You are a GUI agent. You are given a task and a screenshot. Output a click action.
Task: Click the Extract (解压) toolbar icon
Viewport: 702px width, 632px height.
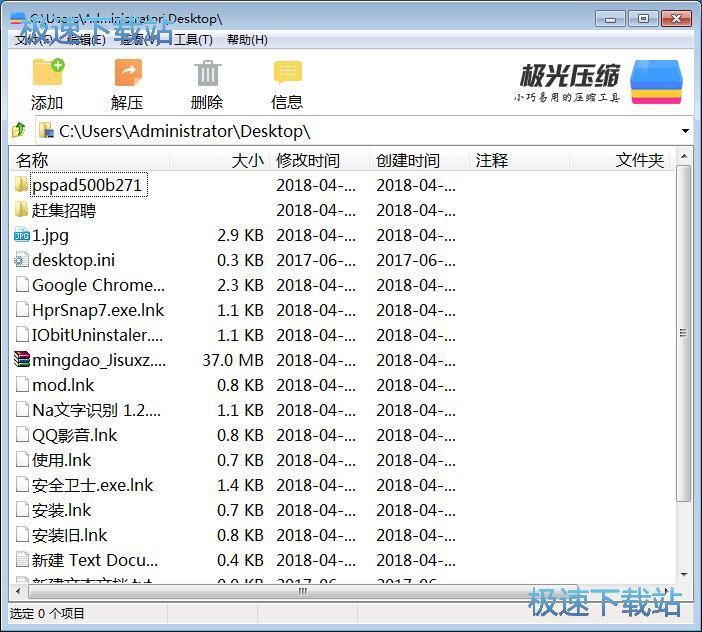point(128,72)
